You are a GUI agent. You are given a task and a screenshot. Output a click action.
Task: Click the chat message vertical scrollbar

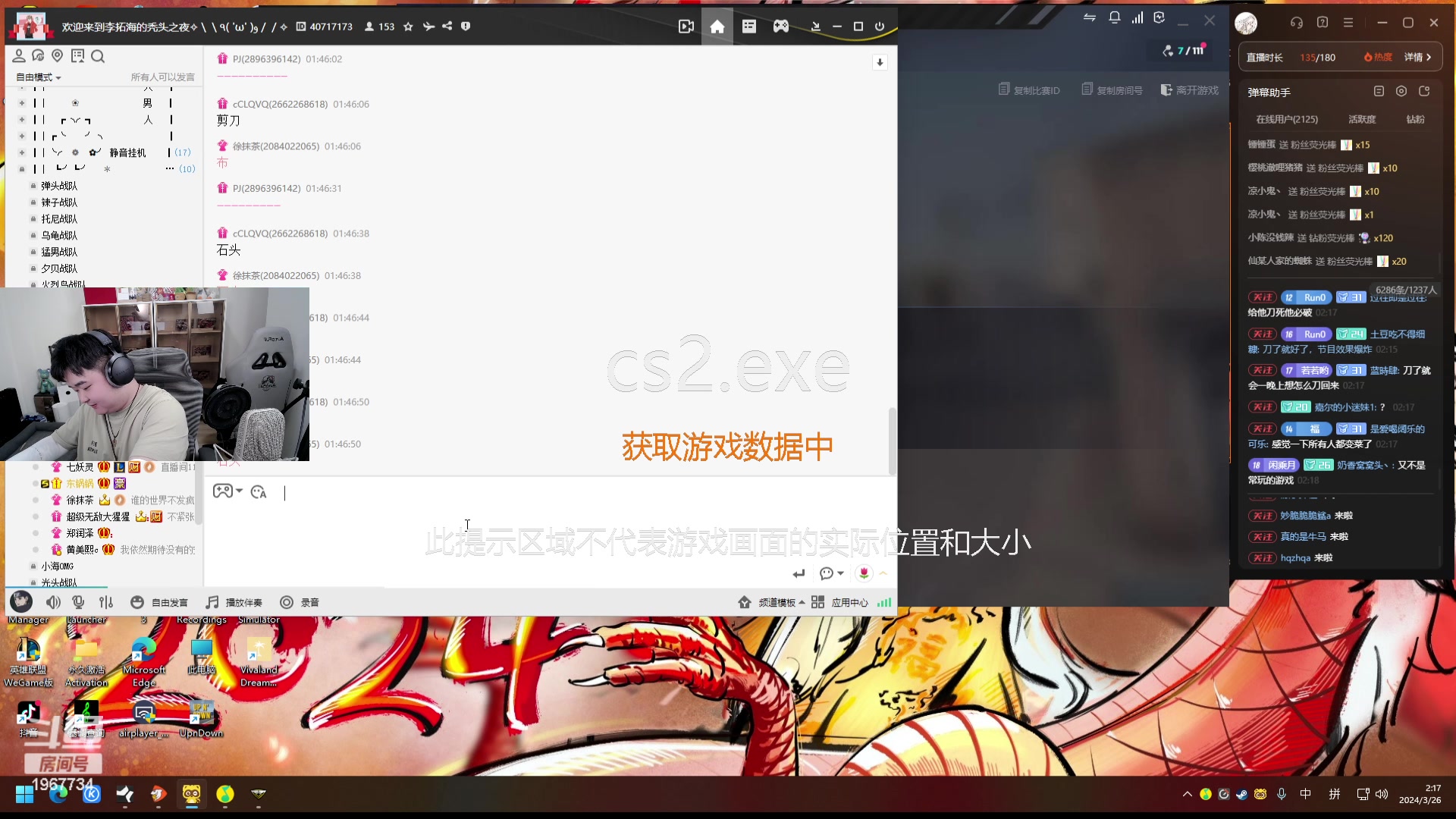point(893,441)
